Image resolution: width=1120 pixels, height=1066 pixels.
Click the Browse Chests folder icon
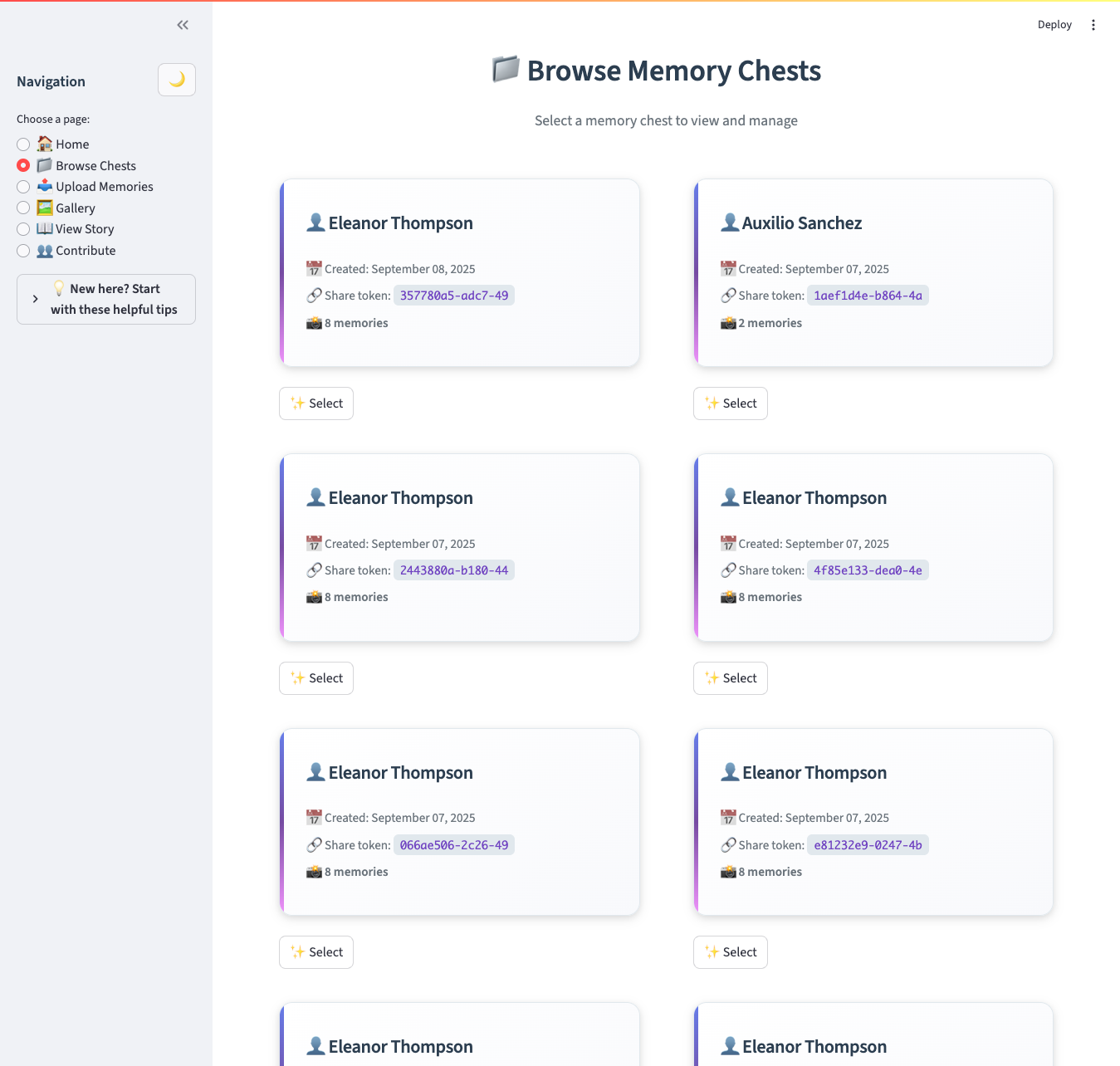point(43,165)
